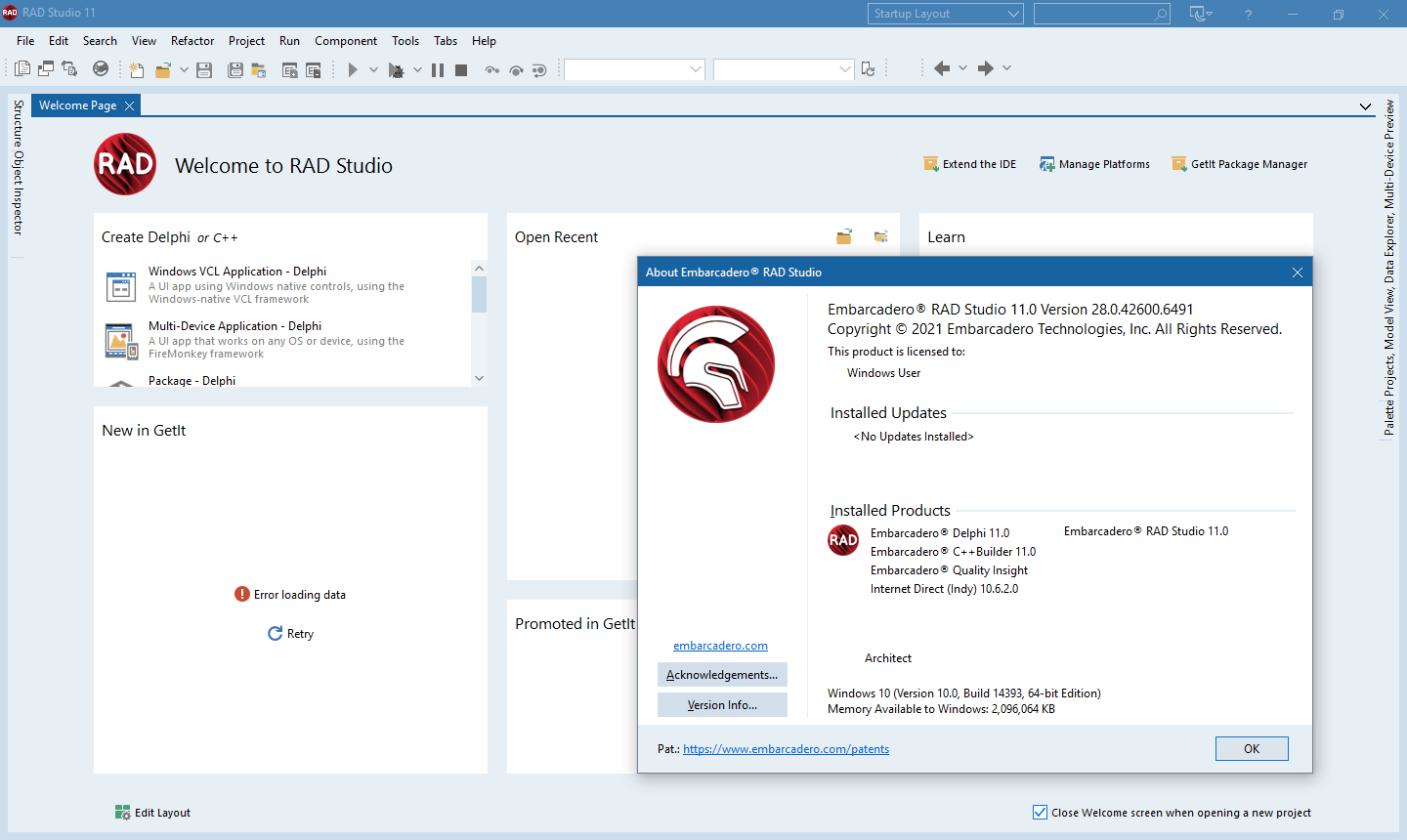Viewport: 1407px width, 840px height.
Task: Close the About Embarcadero RAD Studio dialog
Action: (1298, 273)
